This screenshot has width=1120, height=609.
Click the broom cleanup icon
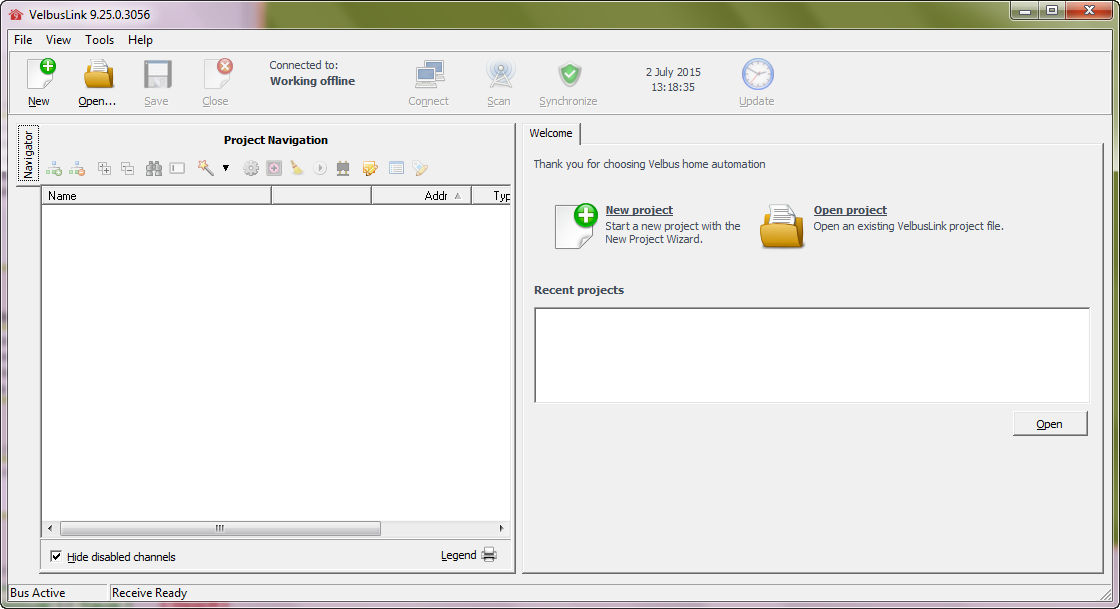(x=297, y=168)
